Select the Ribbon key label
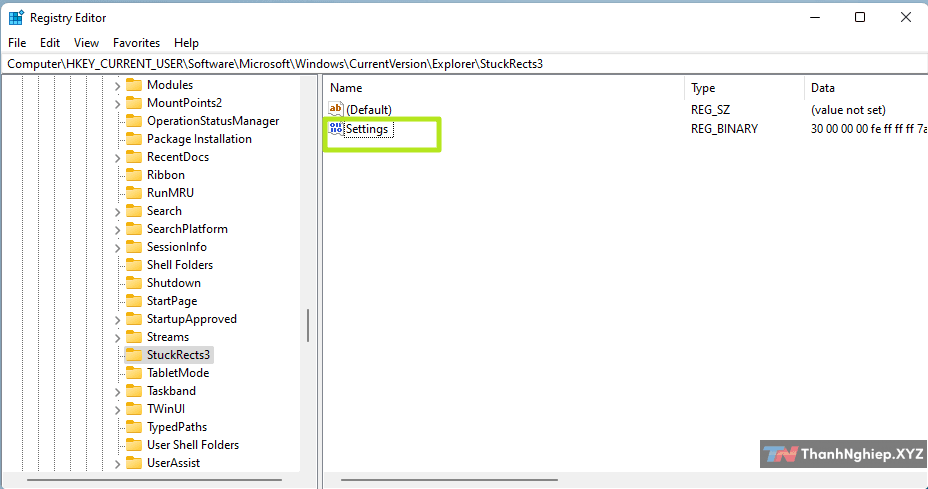This screenshot has height=489, width=928. tap(166, 175)
